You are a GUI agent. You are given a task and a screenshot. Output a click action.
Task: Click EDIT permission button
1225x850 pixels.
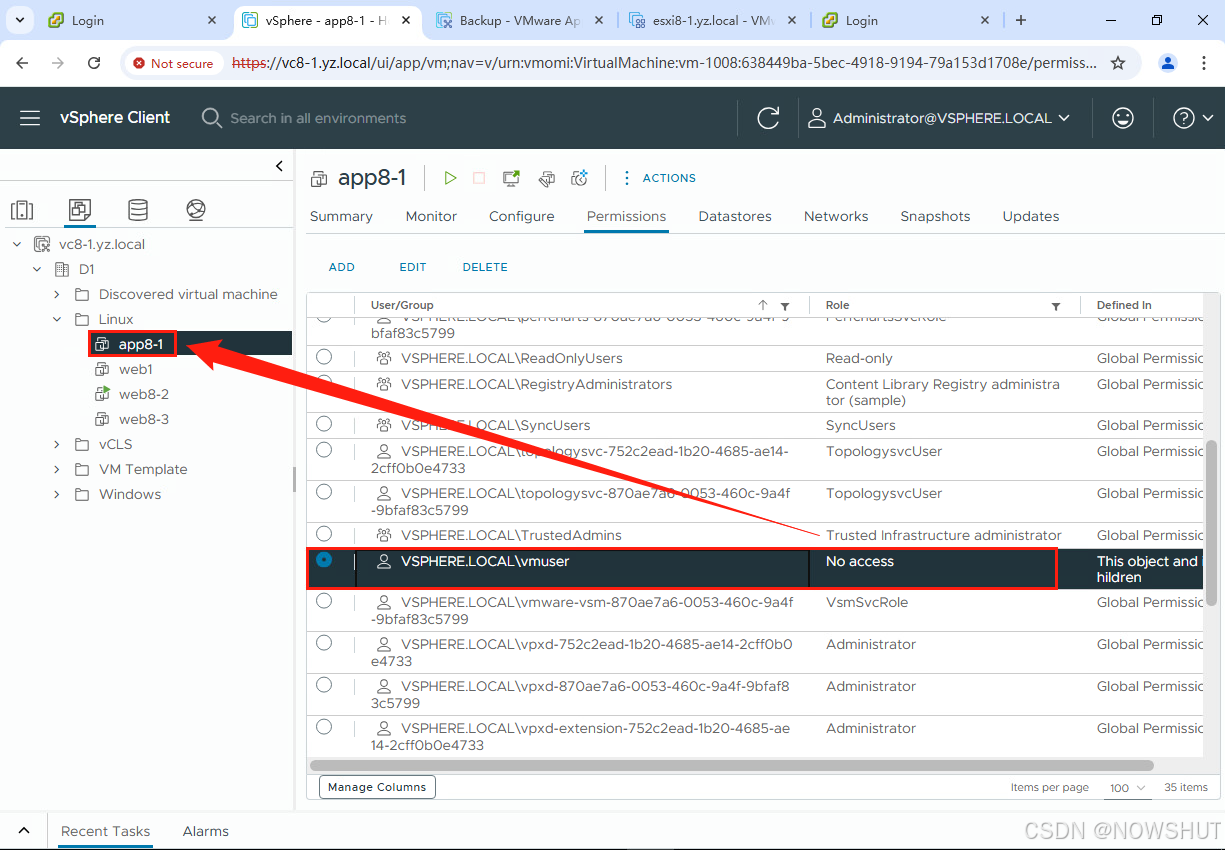coord(413,267)
